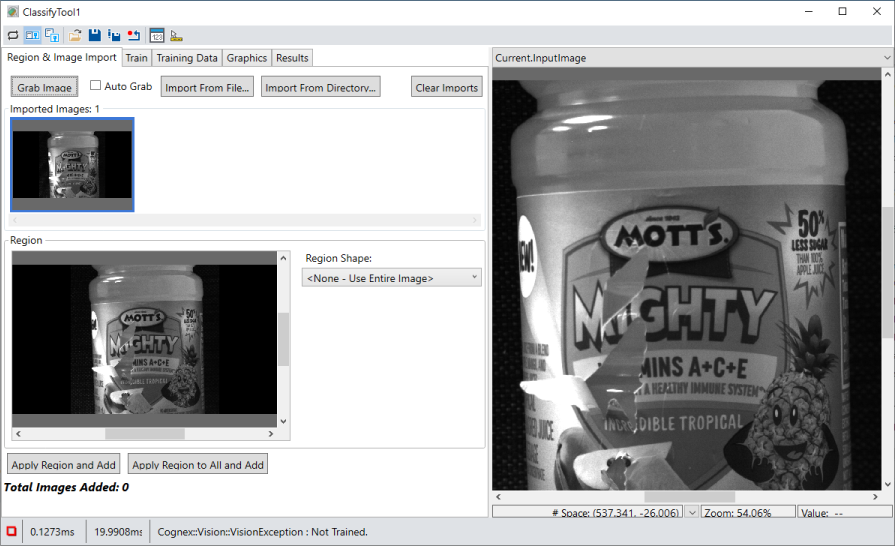Screen dimensions: 895x546
Task: Click the Save As icon in toolbar
Action: 114,35
